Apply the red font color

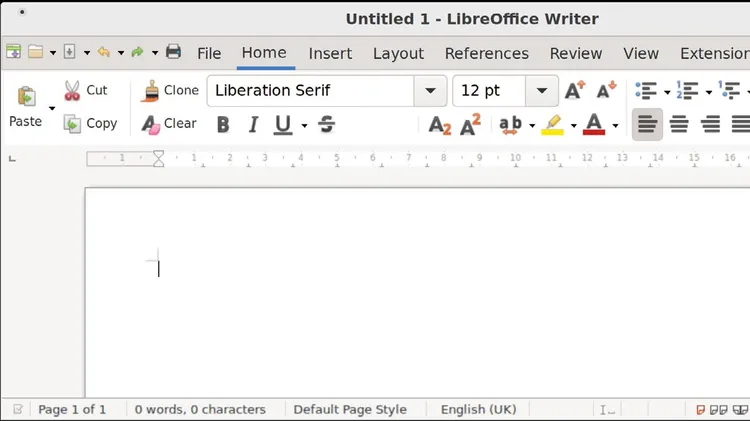tap(594, 124)
